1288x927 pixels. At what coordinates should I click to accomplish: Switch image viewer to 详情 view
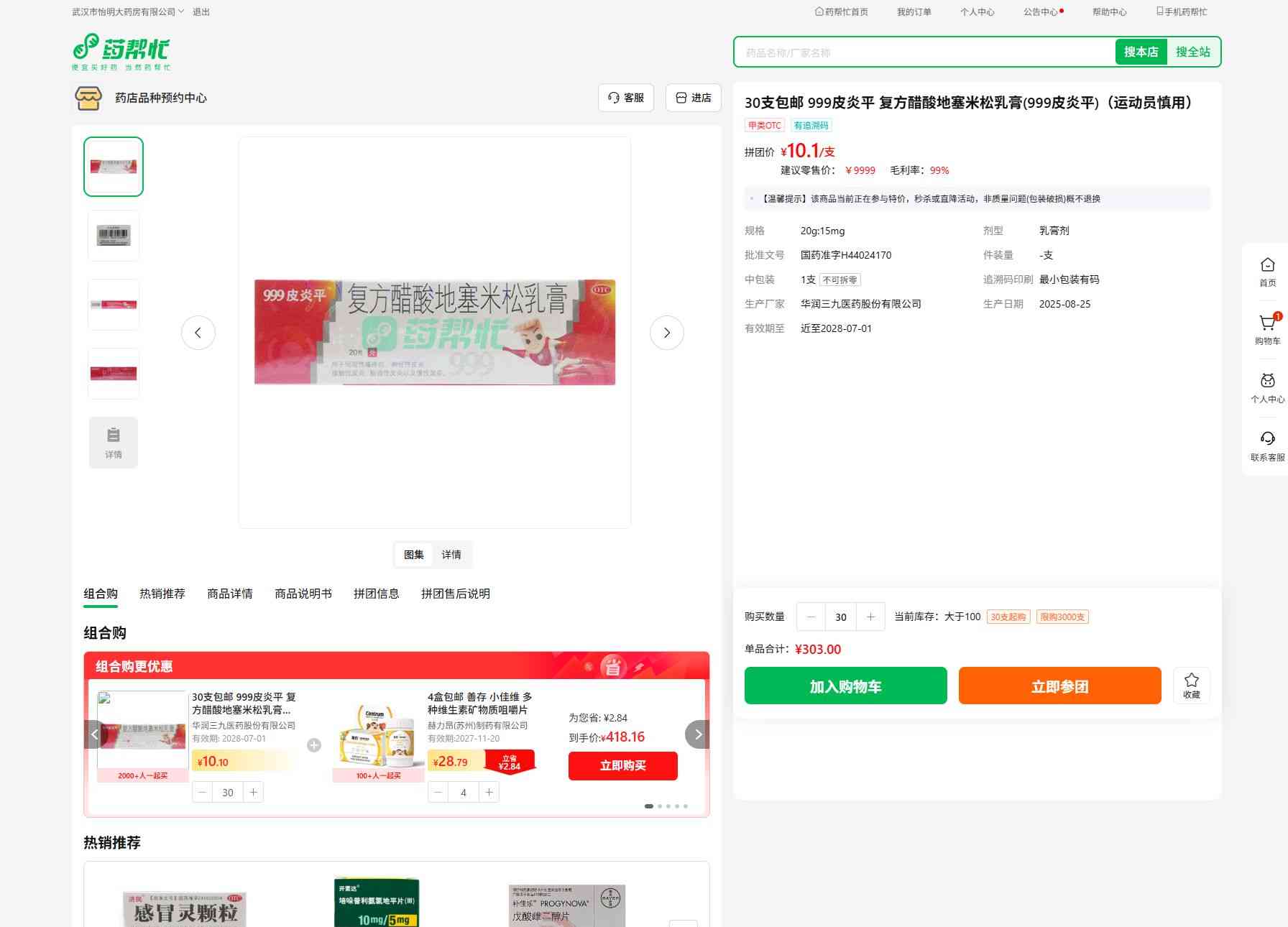(x=451, y=555)
